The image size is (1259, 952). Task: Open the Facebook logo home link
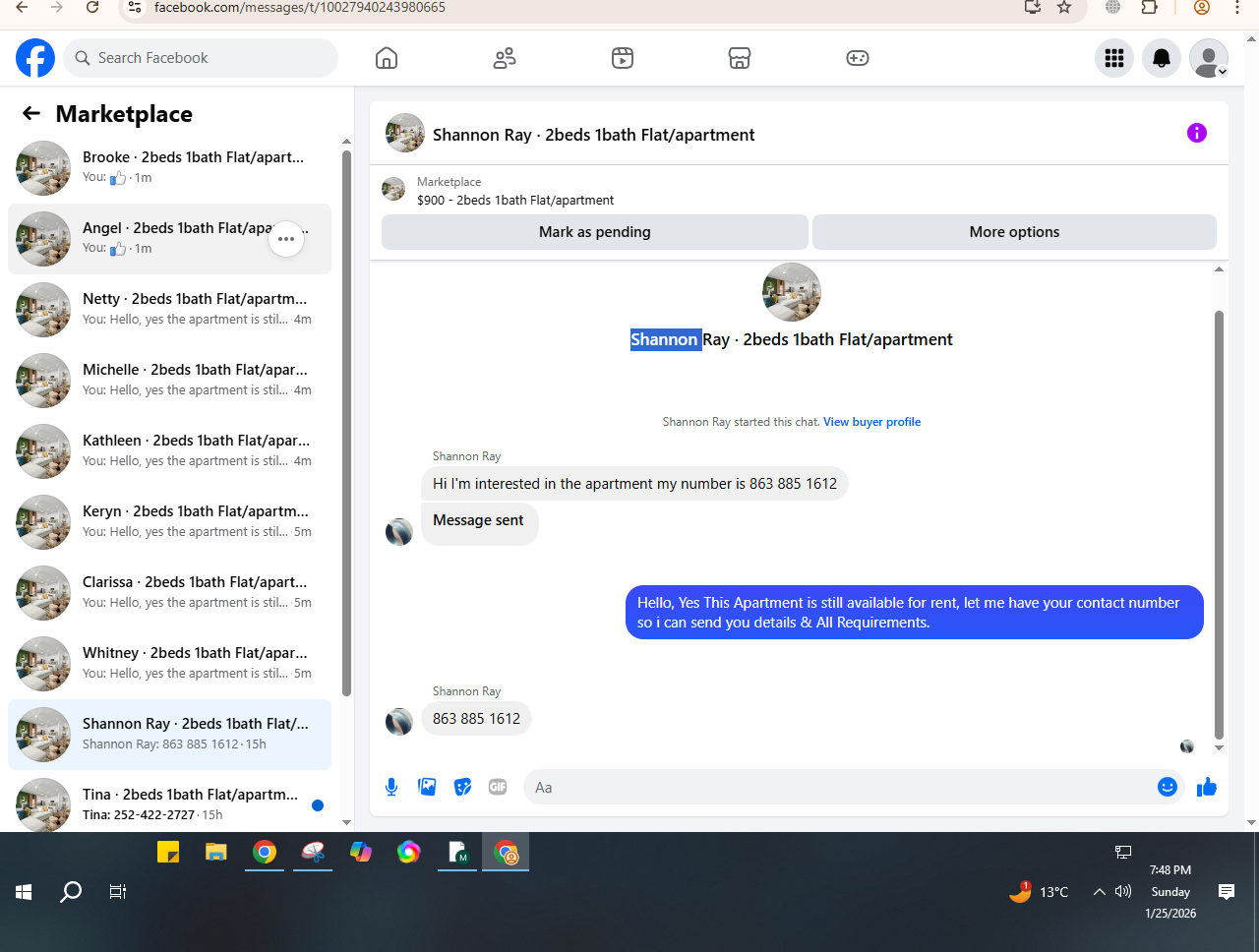click(35, 58)
